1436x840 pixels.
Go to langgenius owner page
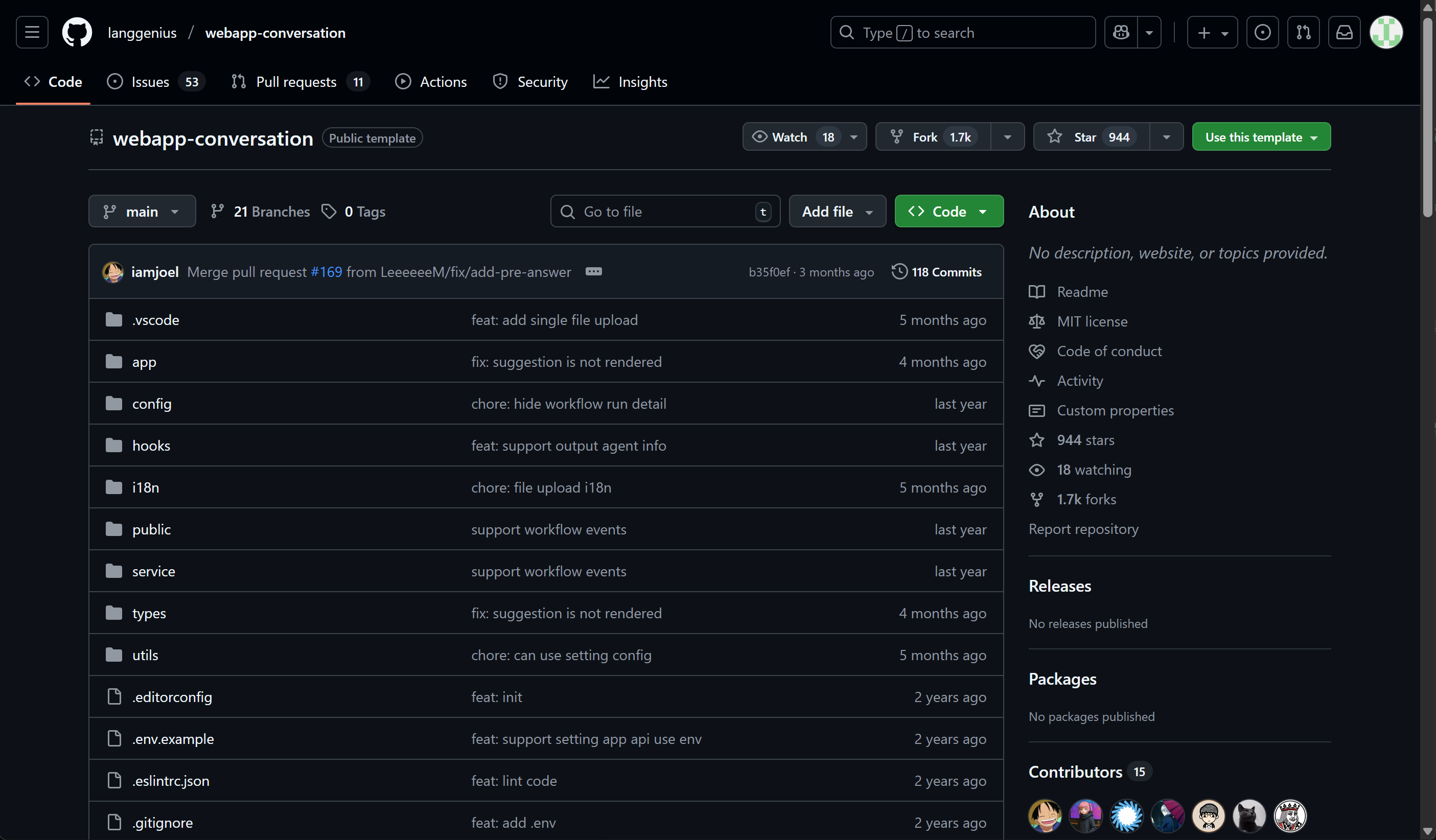142,33
